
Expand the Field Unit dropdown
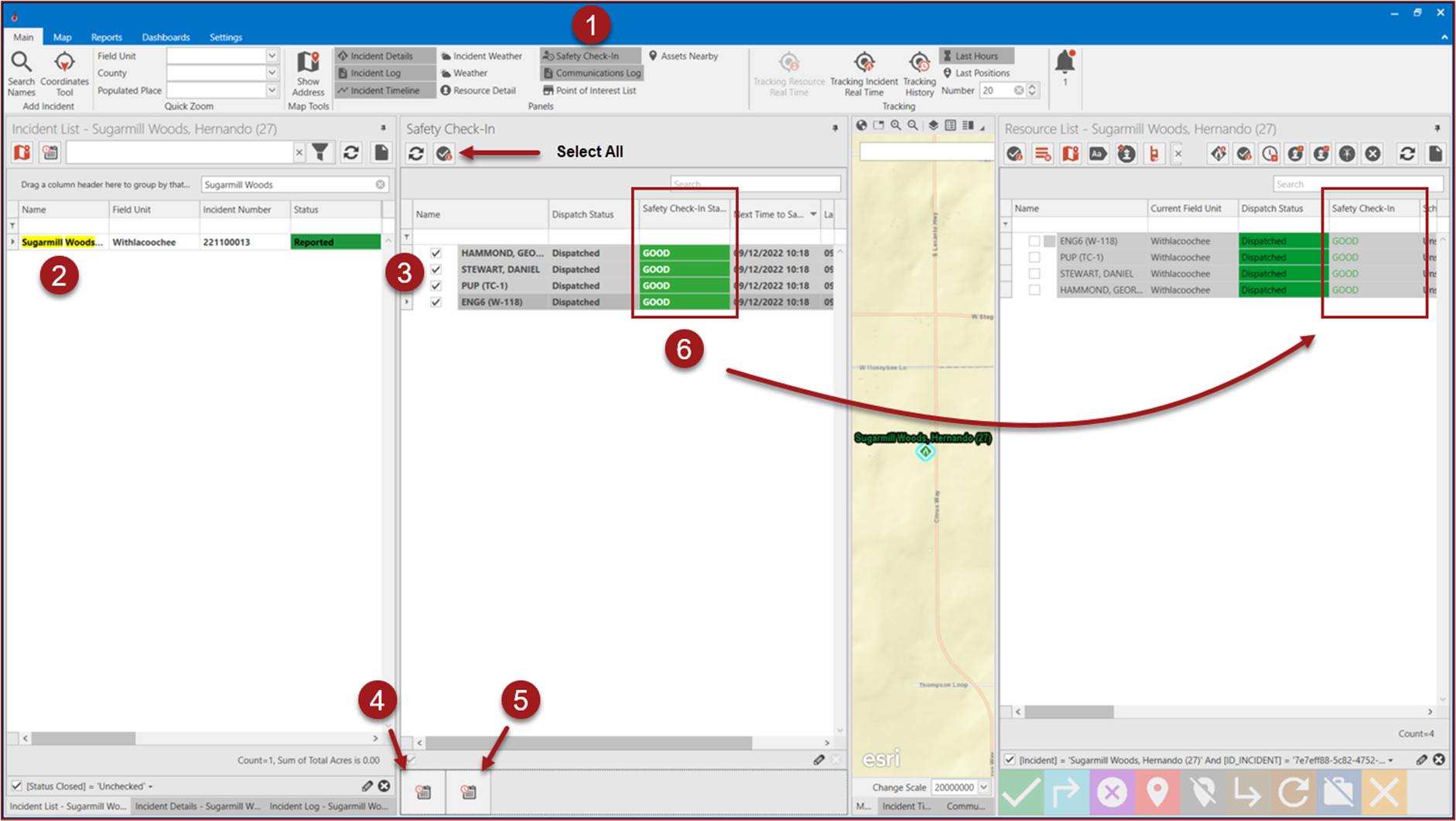point(272,56)
